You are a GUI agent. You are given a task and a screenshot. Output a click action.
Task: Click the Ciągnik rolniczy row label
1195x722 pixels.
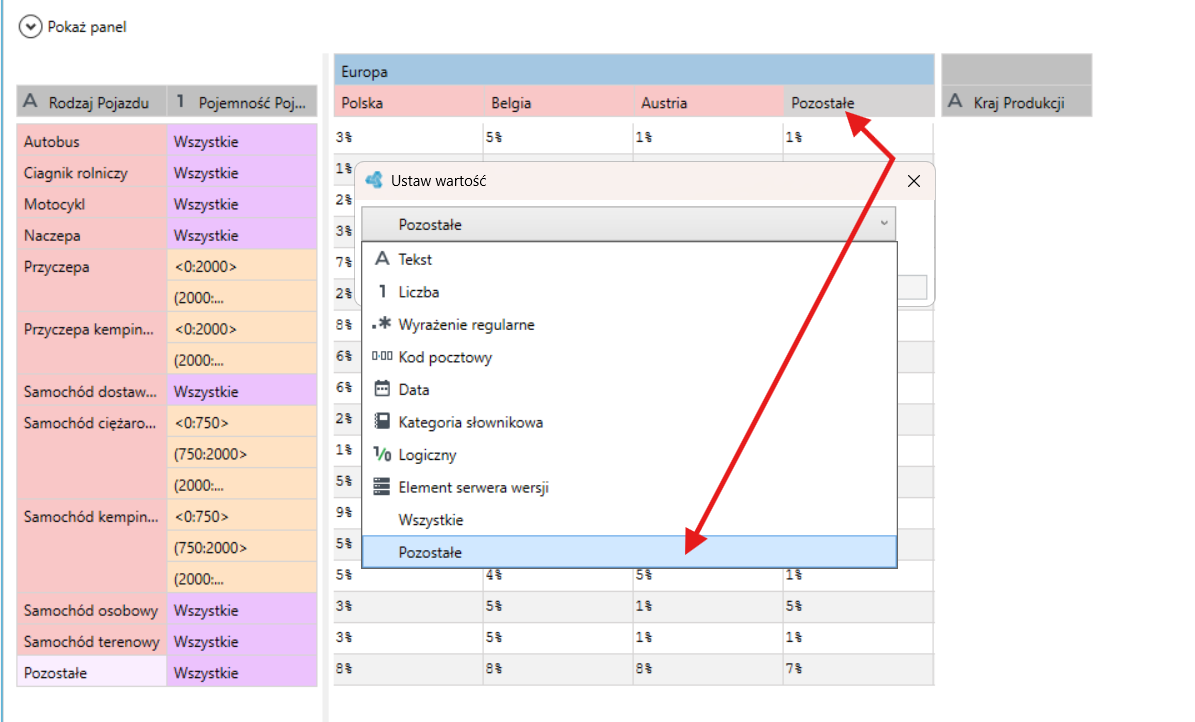[x=91, y=173]
